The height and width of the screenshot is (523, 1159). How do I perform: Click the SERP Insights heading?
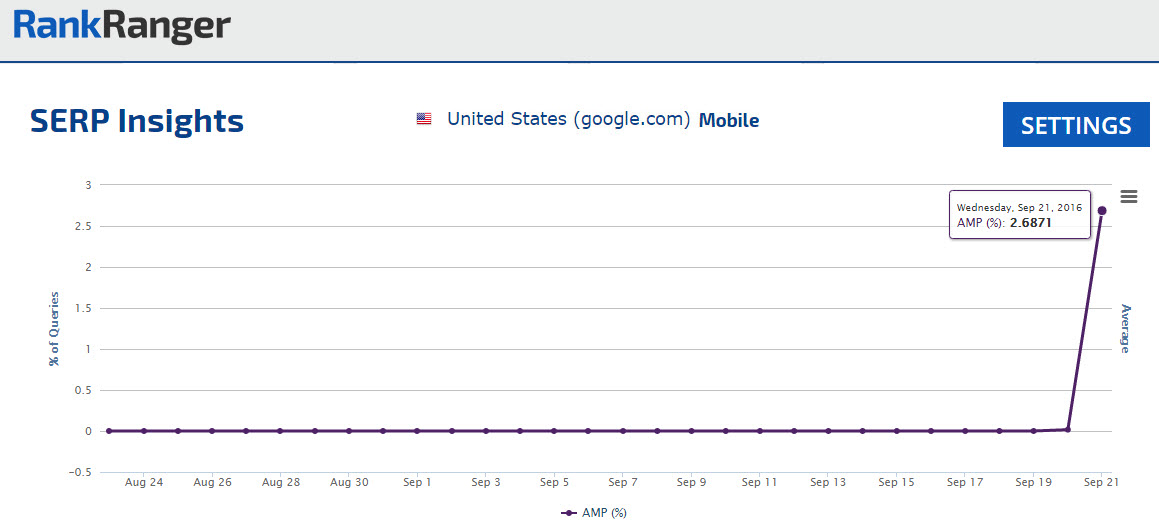pyautogui.click(x=137, y=121)
